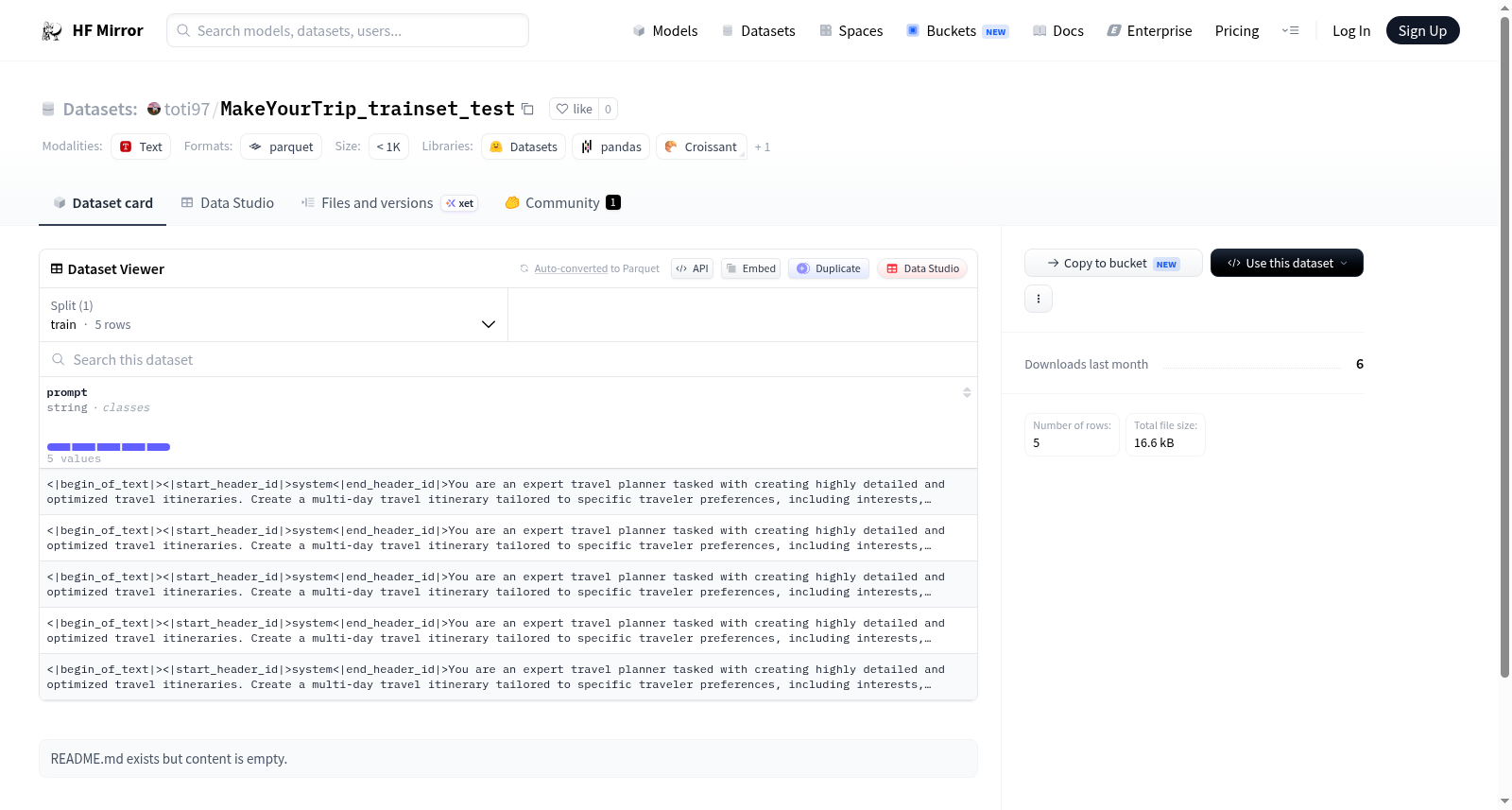1512x810 pixels.
Task: Click the Sign Up button
Action: (1422, 31)
